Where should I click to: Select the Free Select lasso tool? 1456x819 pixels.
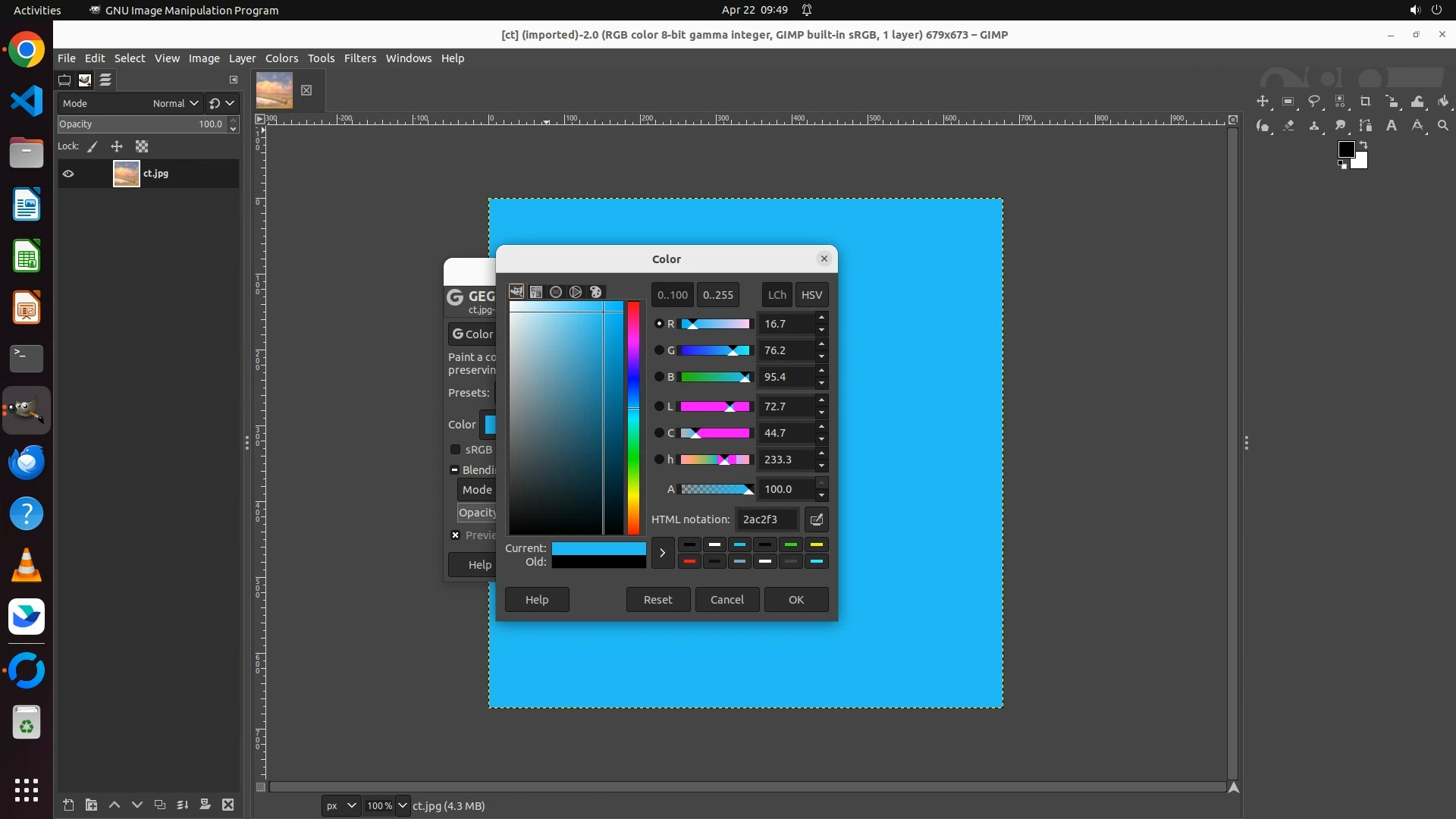click(1314, 102)
